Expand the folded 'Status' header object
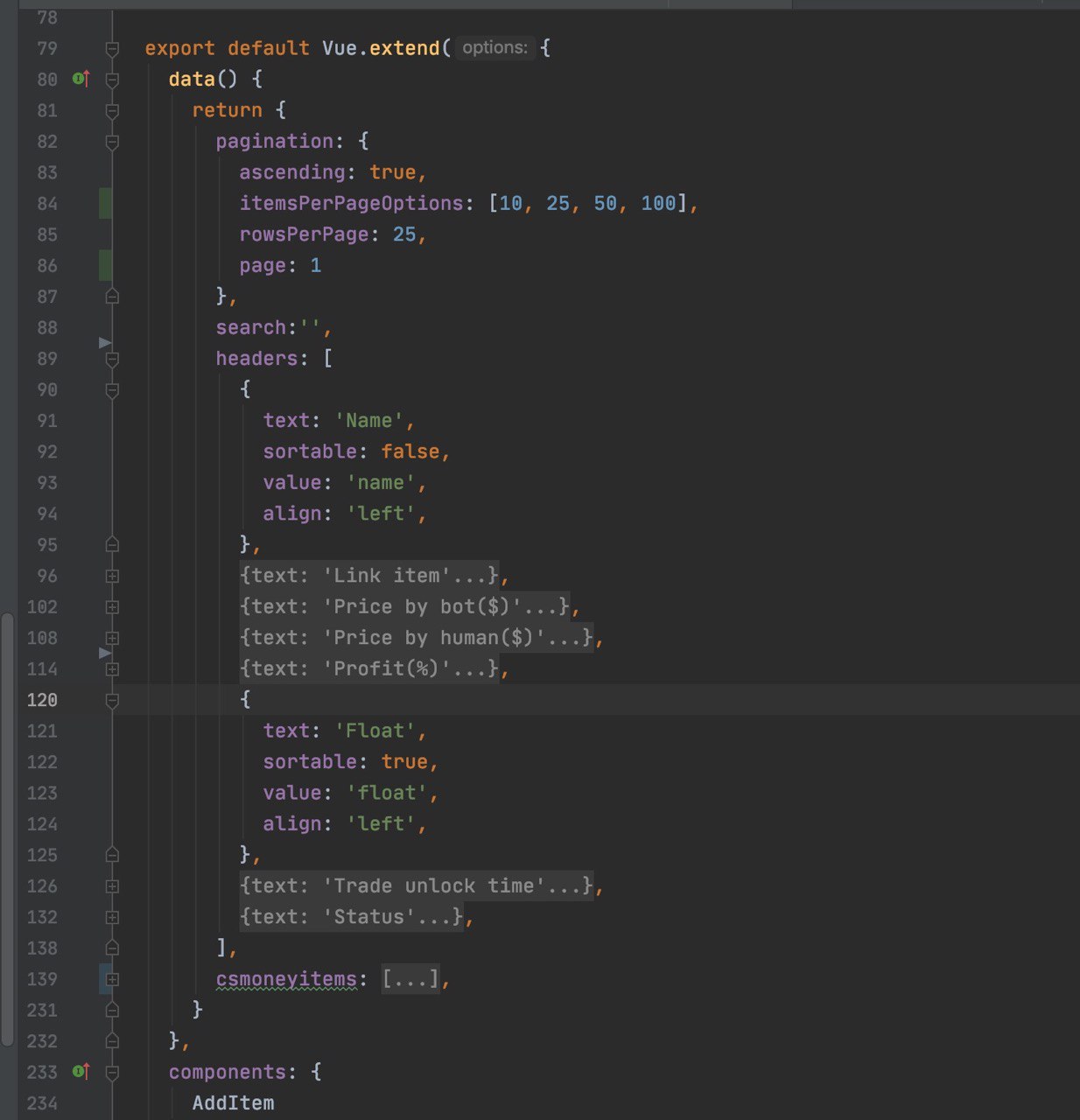The image size is (1080, 1120). [x=112, y=917]
